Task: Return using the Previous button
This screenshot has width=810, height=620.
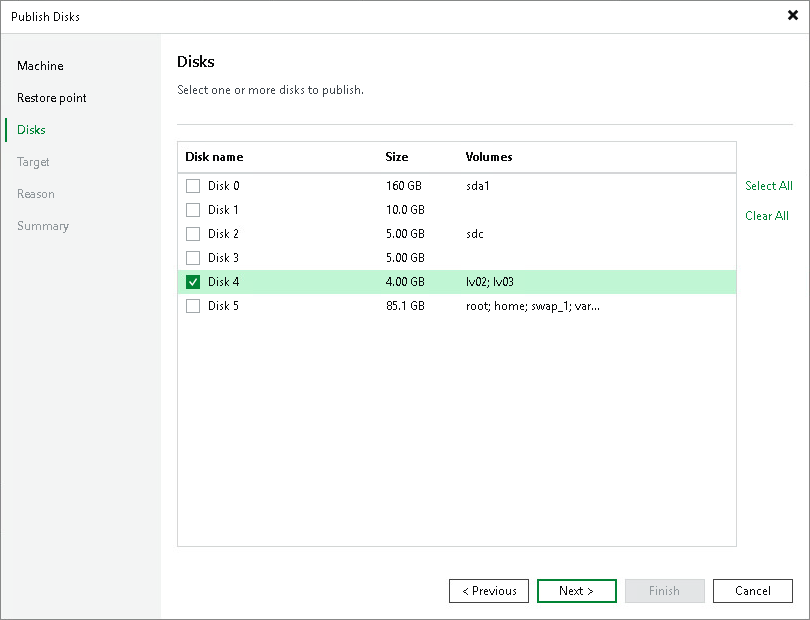Action: pos(489,591)
